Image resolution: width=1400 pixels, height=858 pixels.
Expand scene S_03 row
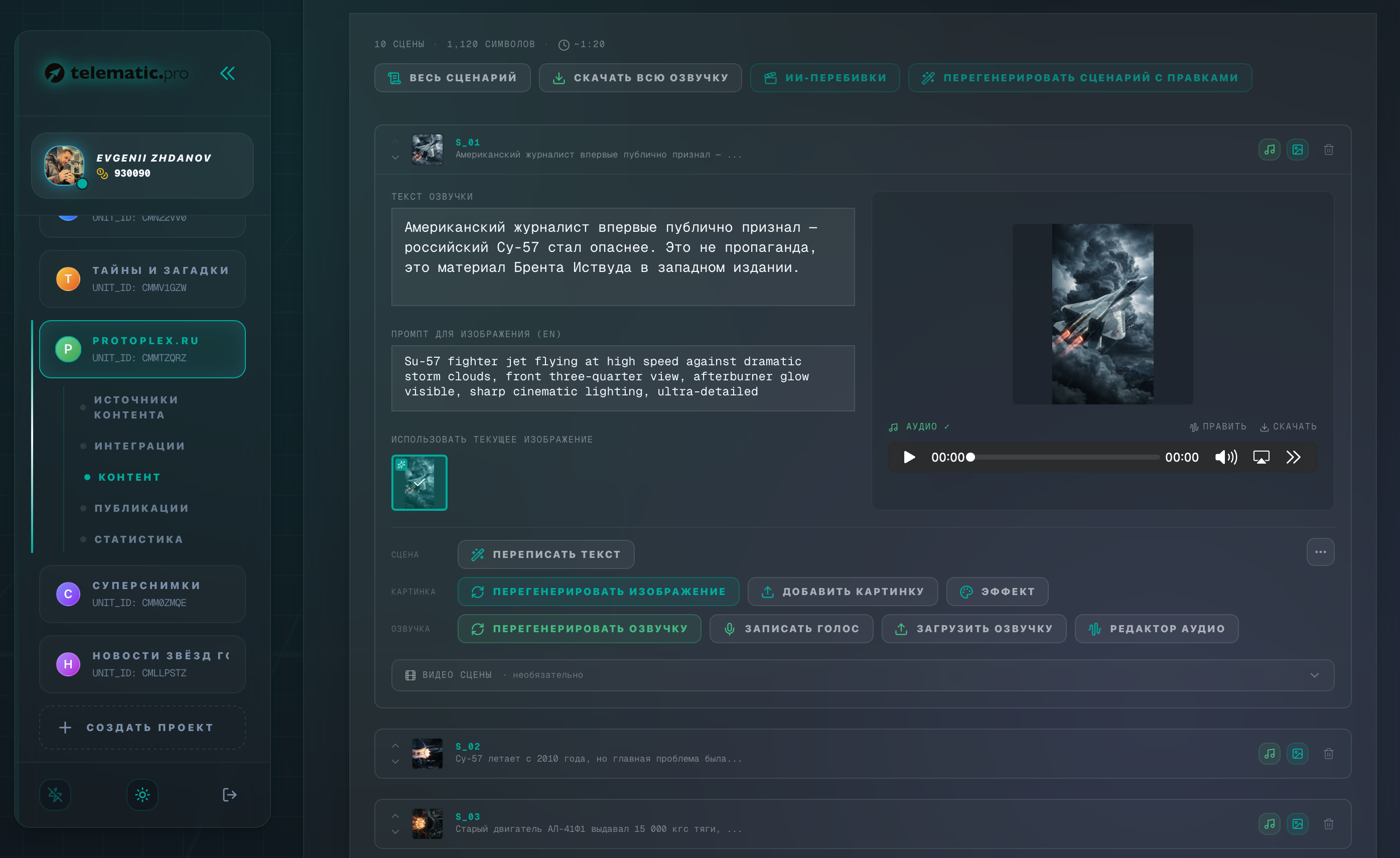862,824
